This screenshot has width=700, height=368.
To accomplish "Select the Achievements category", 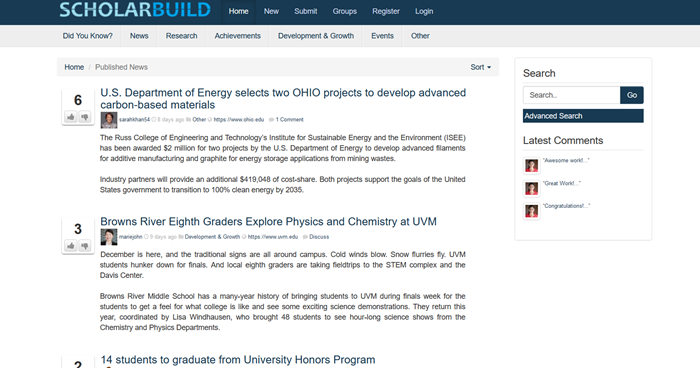I will [x=238, y=36].
